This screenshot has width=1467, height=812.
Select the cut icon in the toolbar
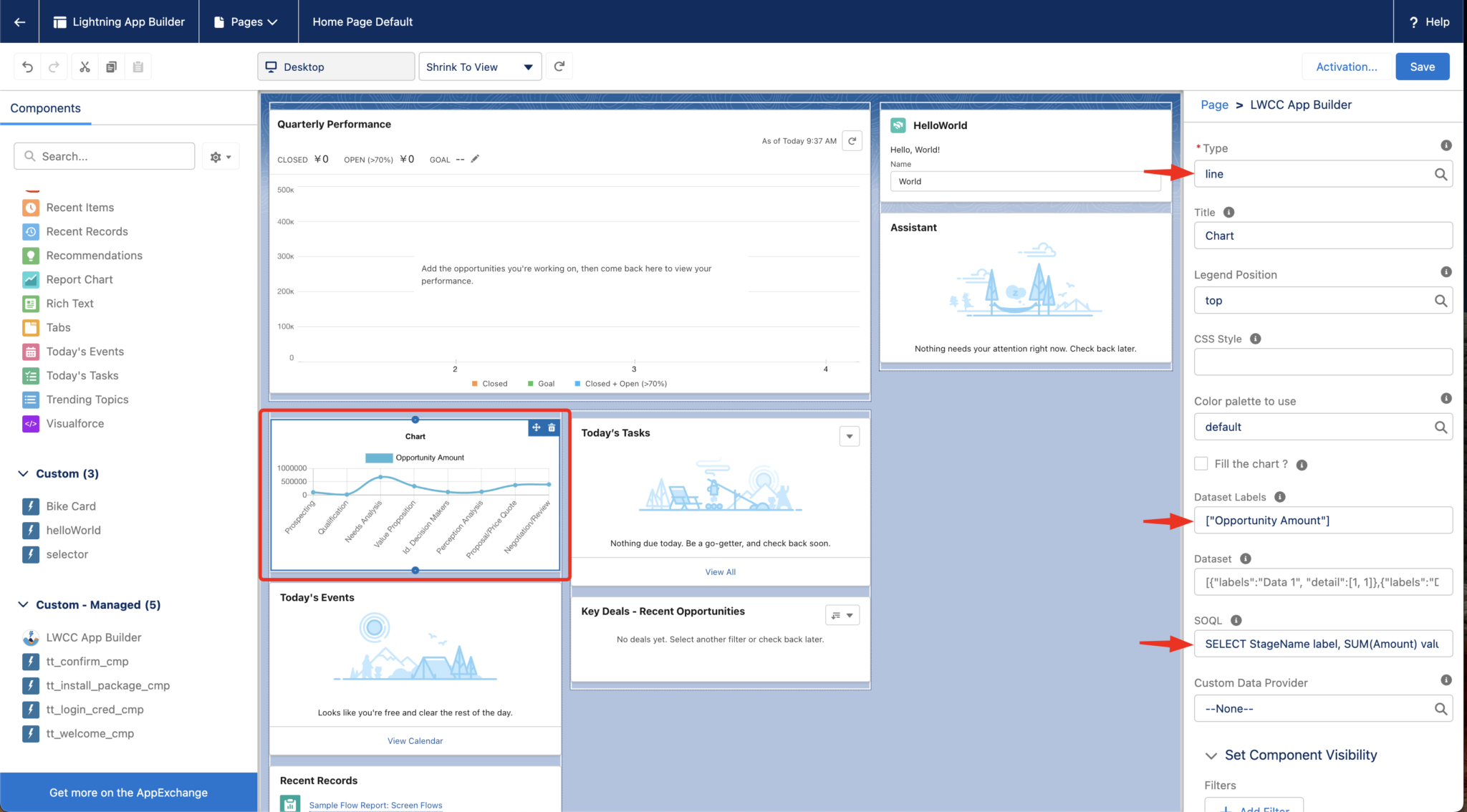click(x=84, y=66)
